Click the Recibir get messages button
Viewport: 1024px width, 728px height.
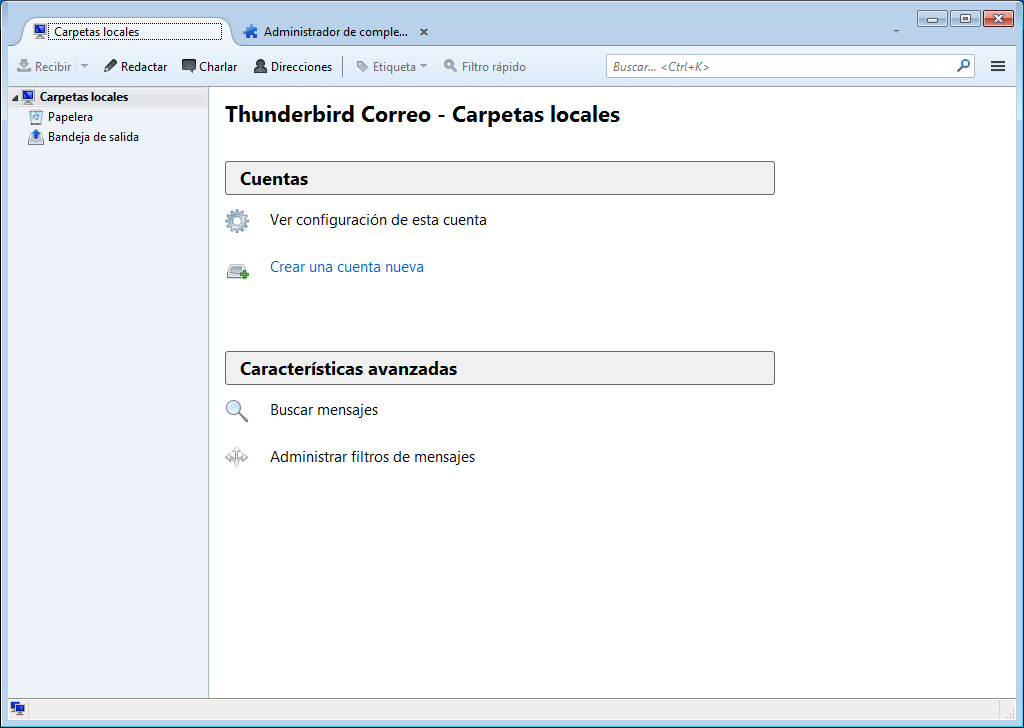[44, 67]
